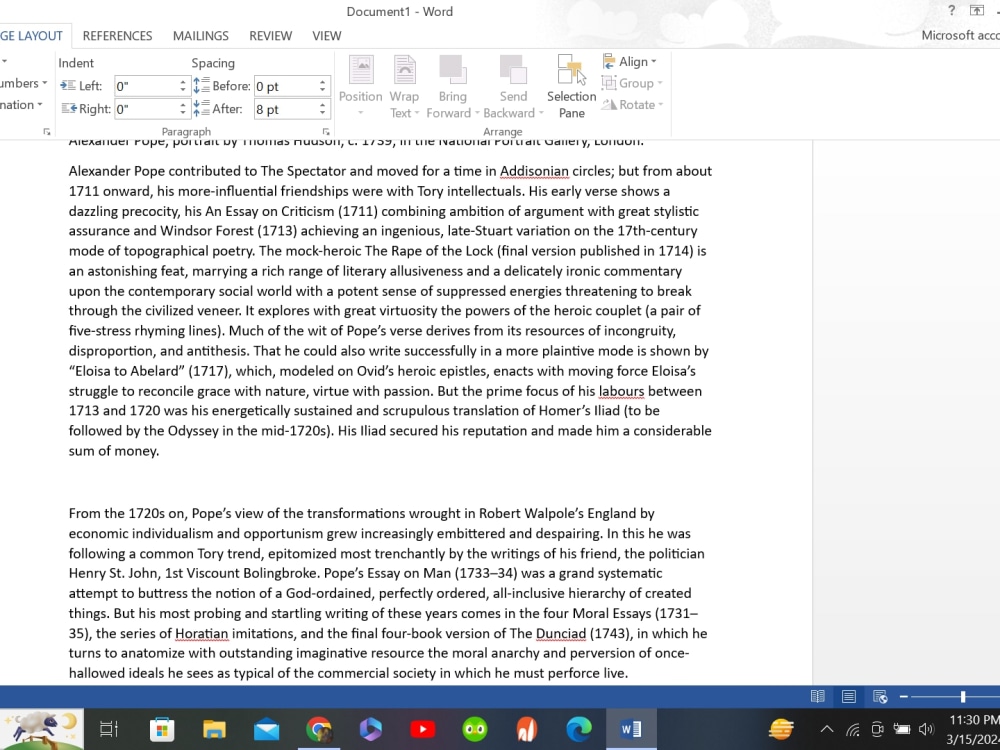Viewport: 1000px width, 750px height.
Task: Click the underlined word labours
Action: click(621, 391)
